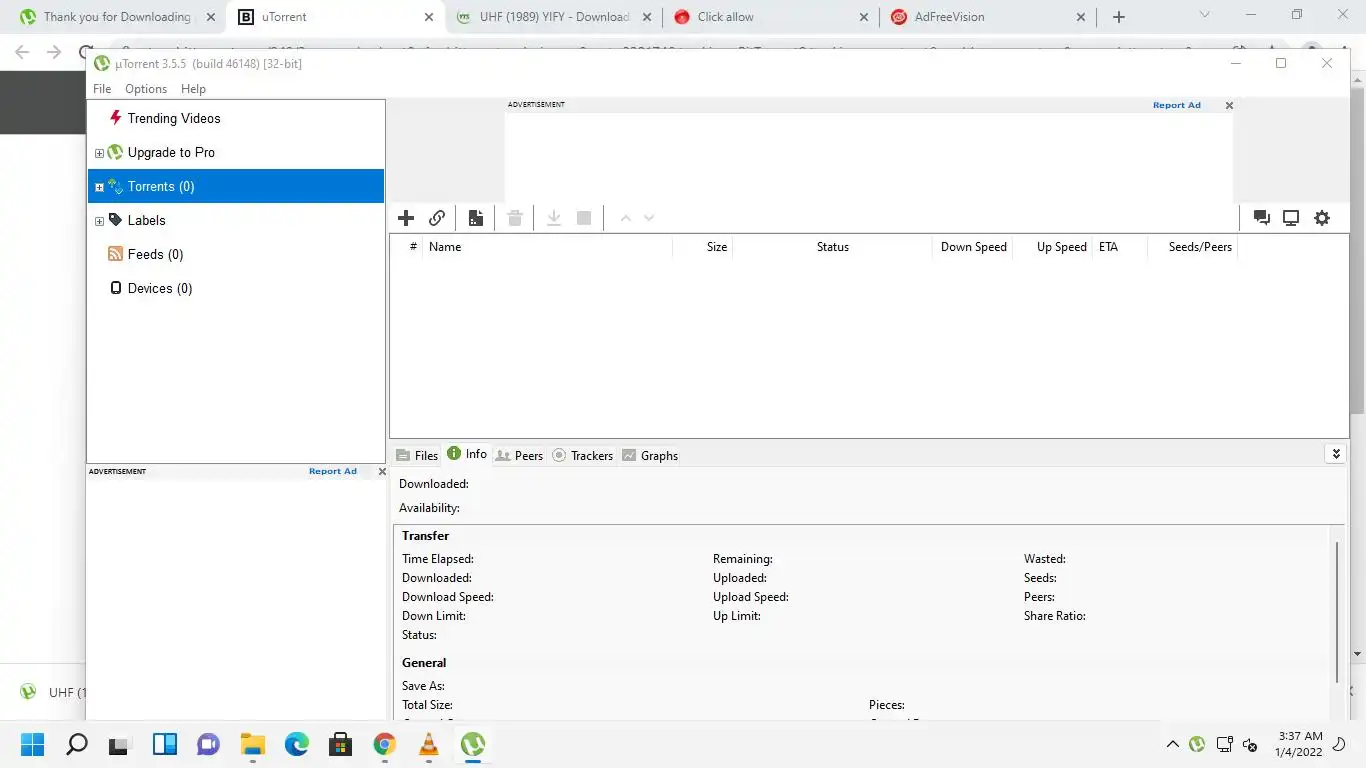Open the Options menu
The height and width of the screenshot is (768, 1366).
tap(146, 89)
